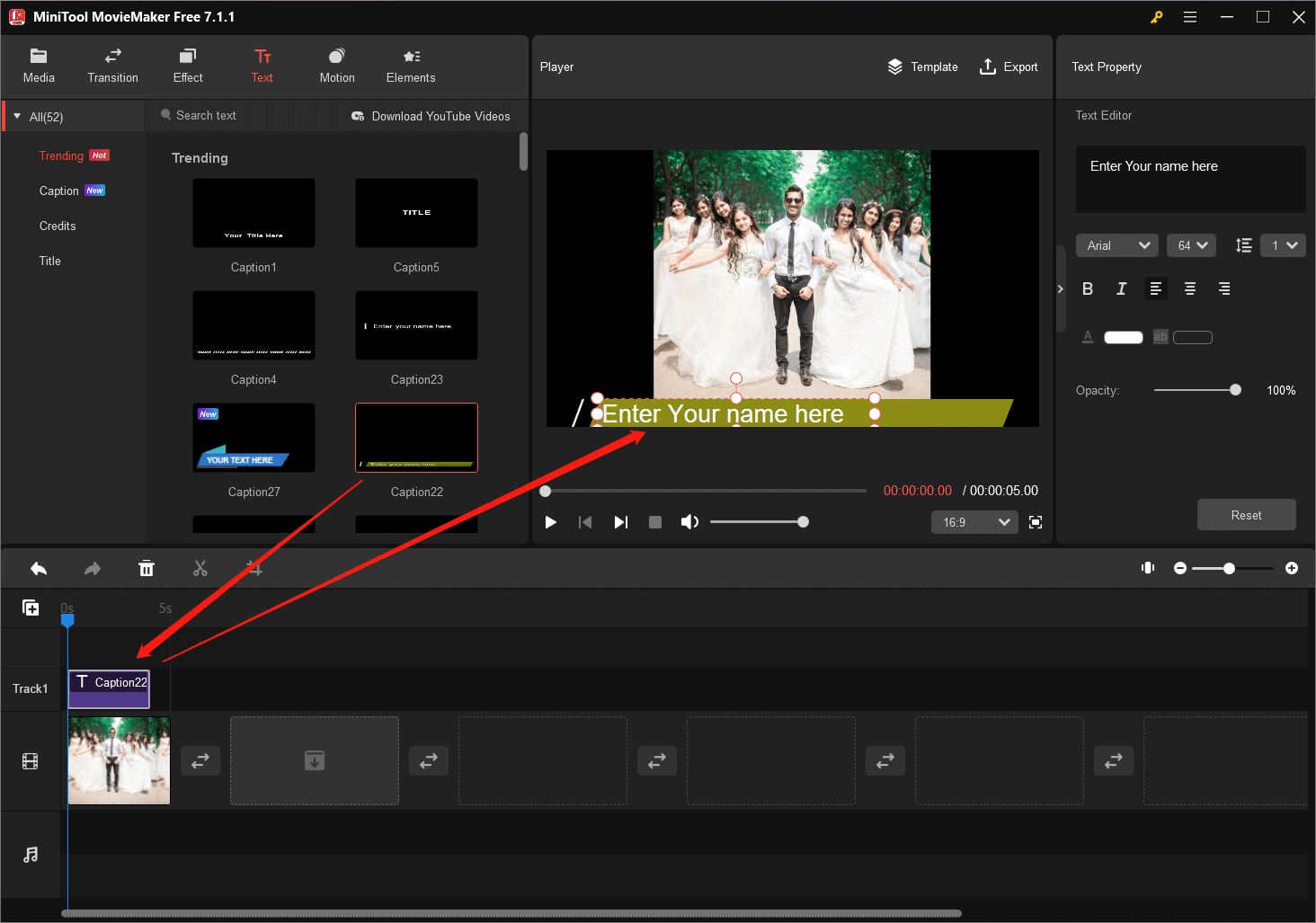Open the Elements library

[x=410, y=65]
